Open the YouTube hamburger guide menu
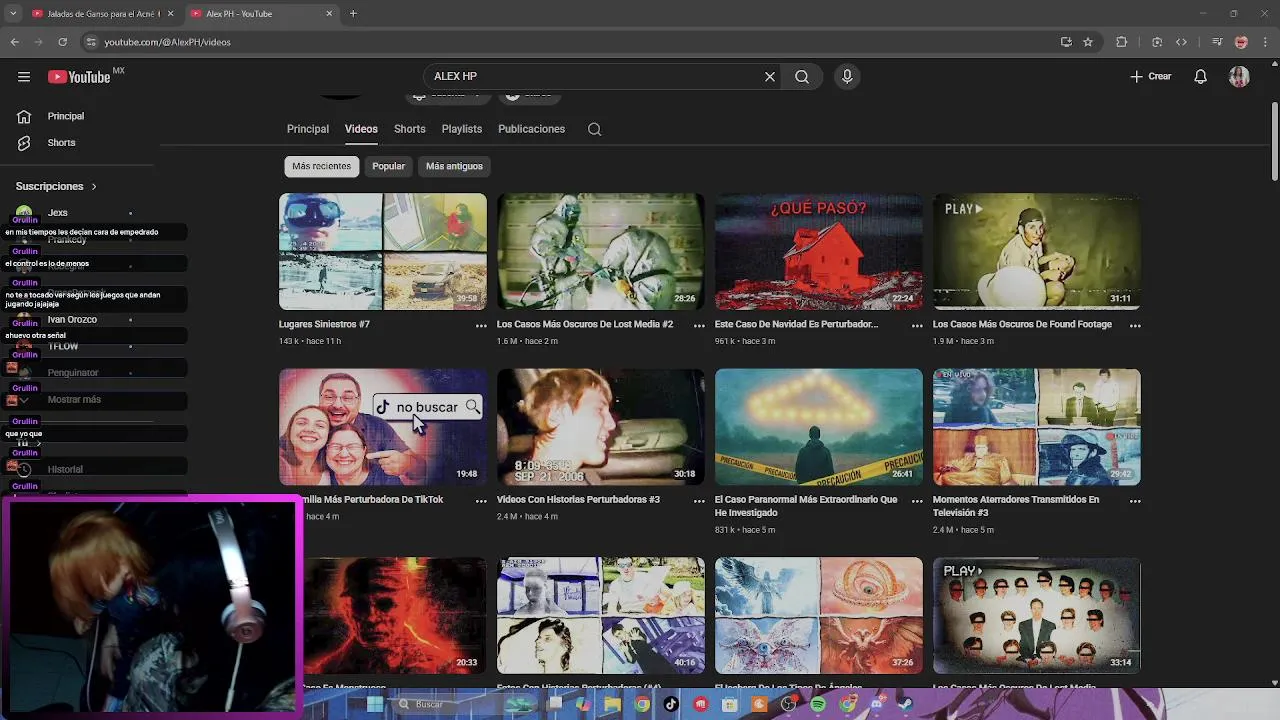Screen dimensions: 1280x720 [x=24, y=77]
